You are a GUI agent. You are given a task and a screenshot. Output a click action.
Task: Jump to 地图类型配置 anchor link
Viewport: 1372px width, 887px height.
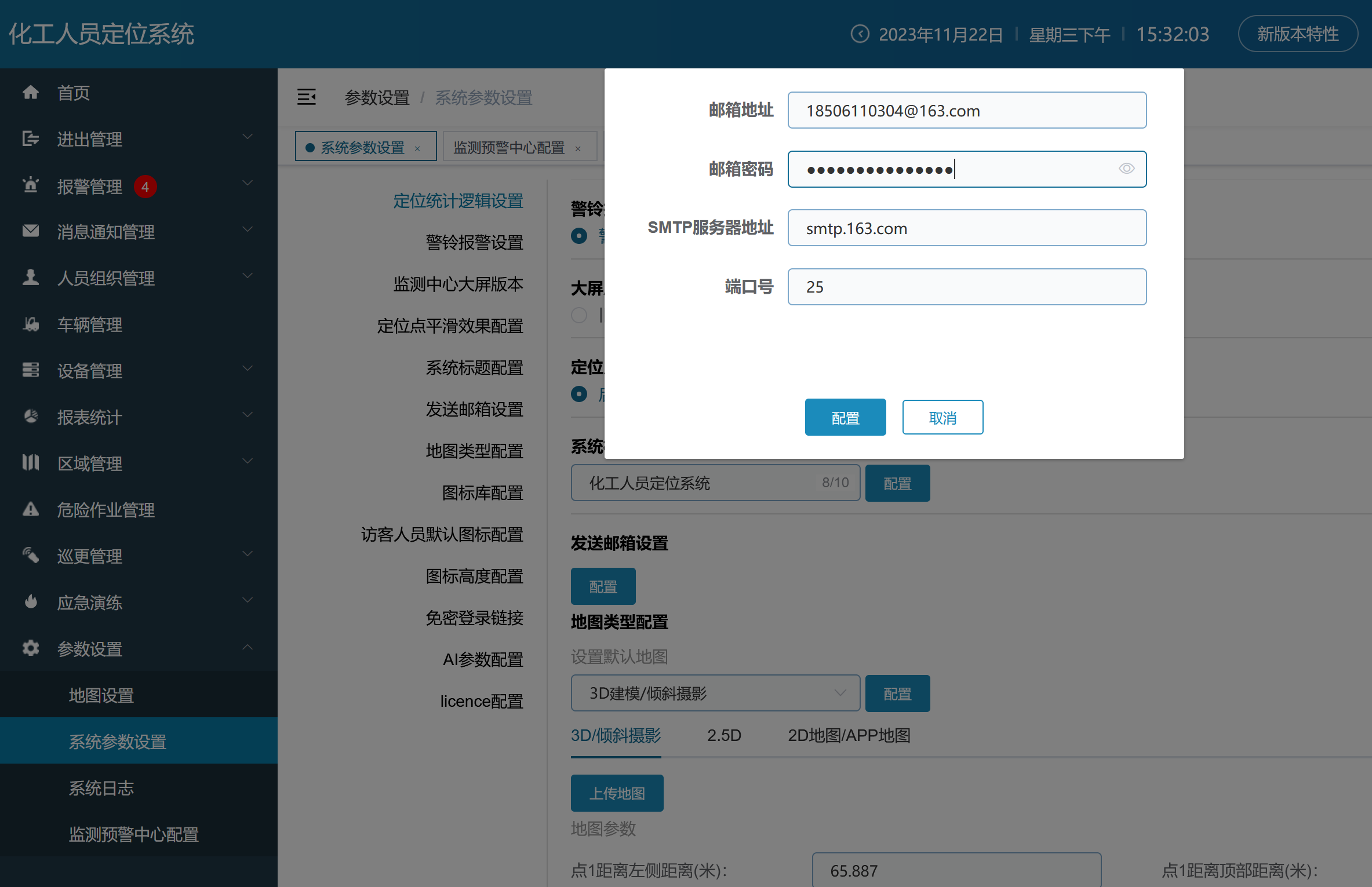tap(474, 451)
